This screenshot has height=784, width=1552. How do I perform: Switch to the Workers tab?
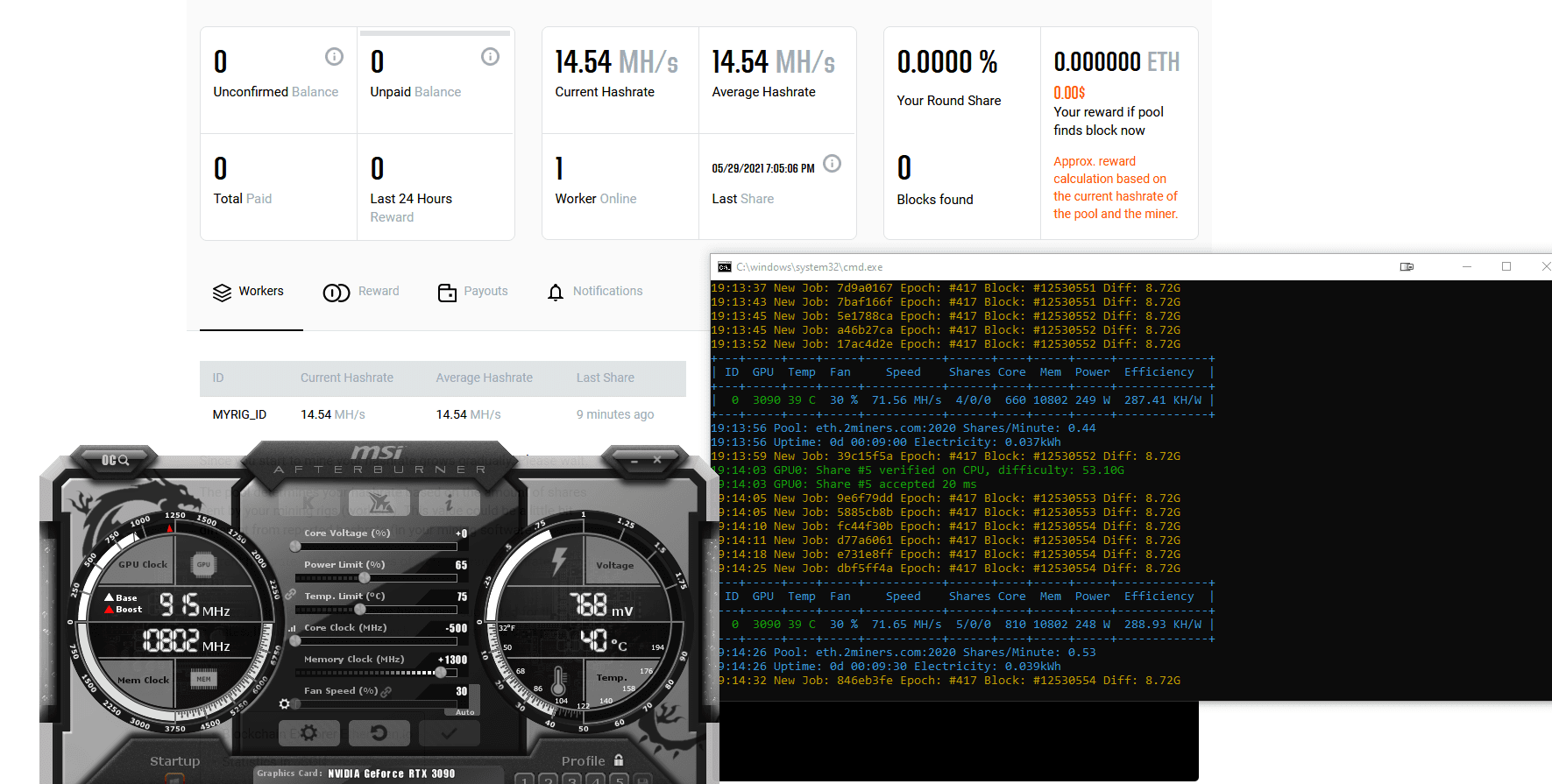point(251,292)
